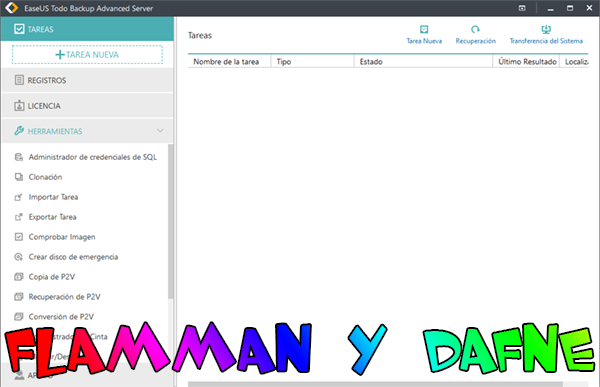Click the Copia de P2V icon
Image resolution: width=600 pixels, height=387 pixels.
tap(19, 277)
